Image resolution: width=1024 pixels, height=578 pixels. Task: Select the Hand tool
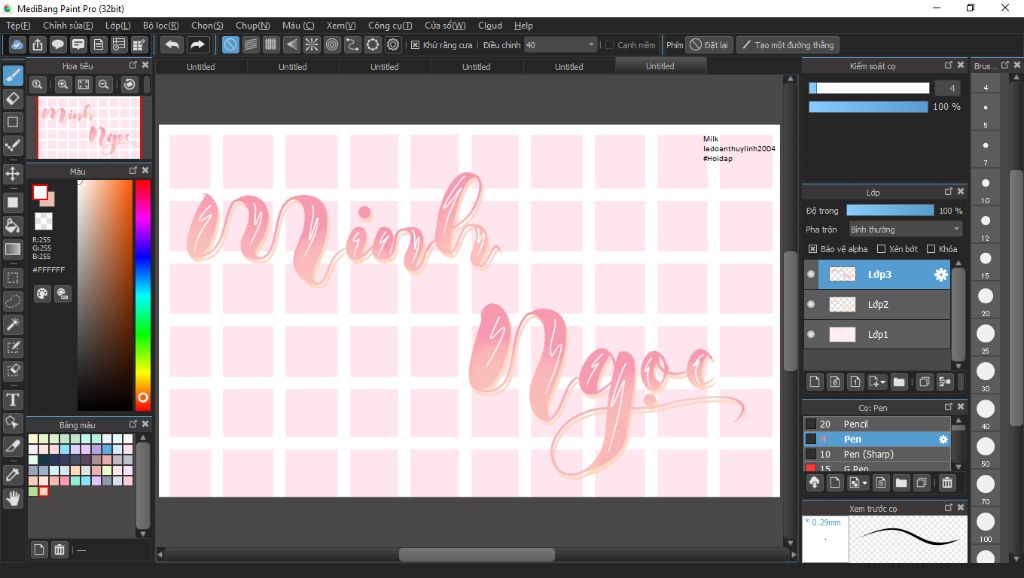(13, 498)
